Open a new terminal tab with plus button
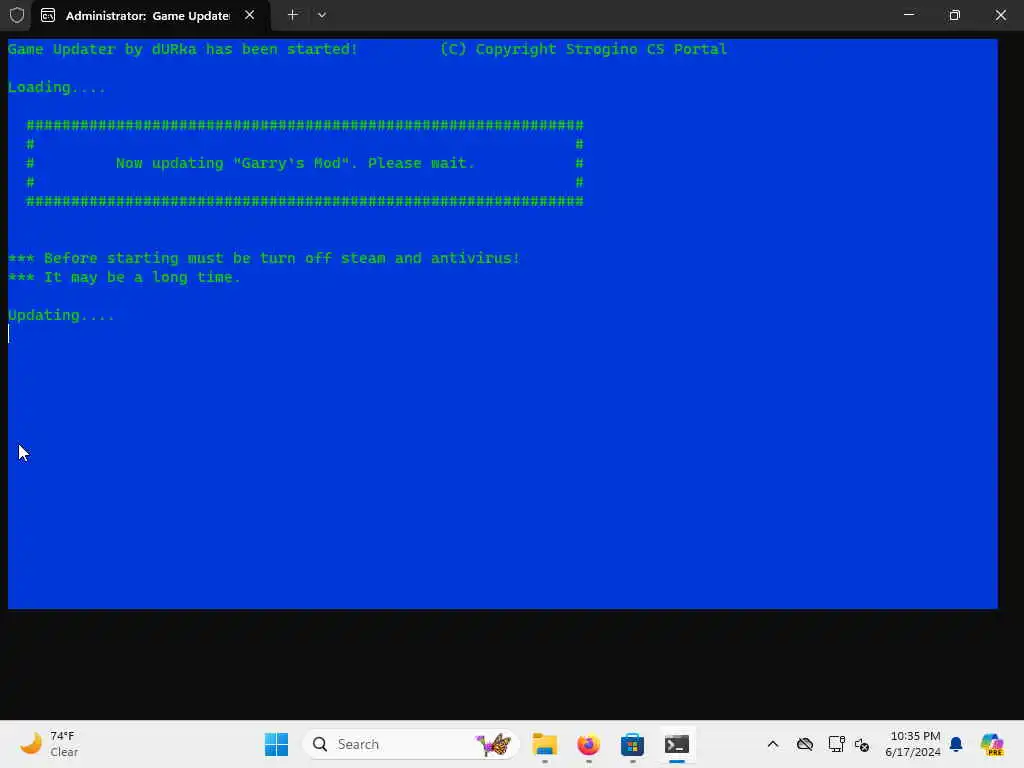 click(x=293, y=15)
